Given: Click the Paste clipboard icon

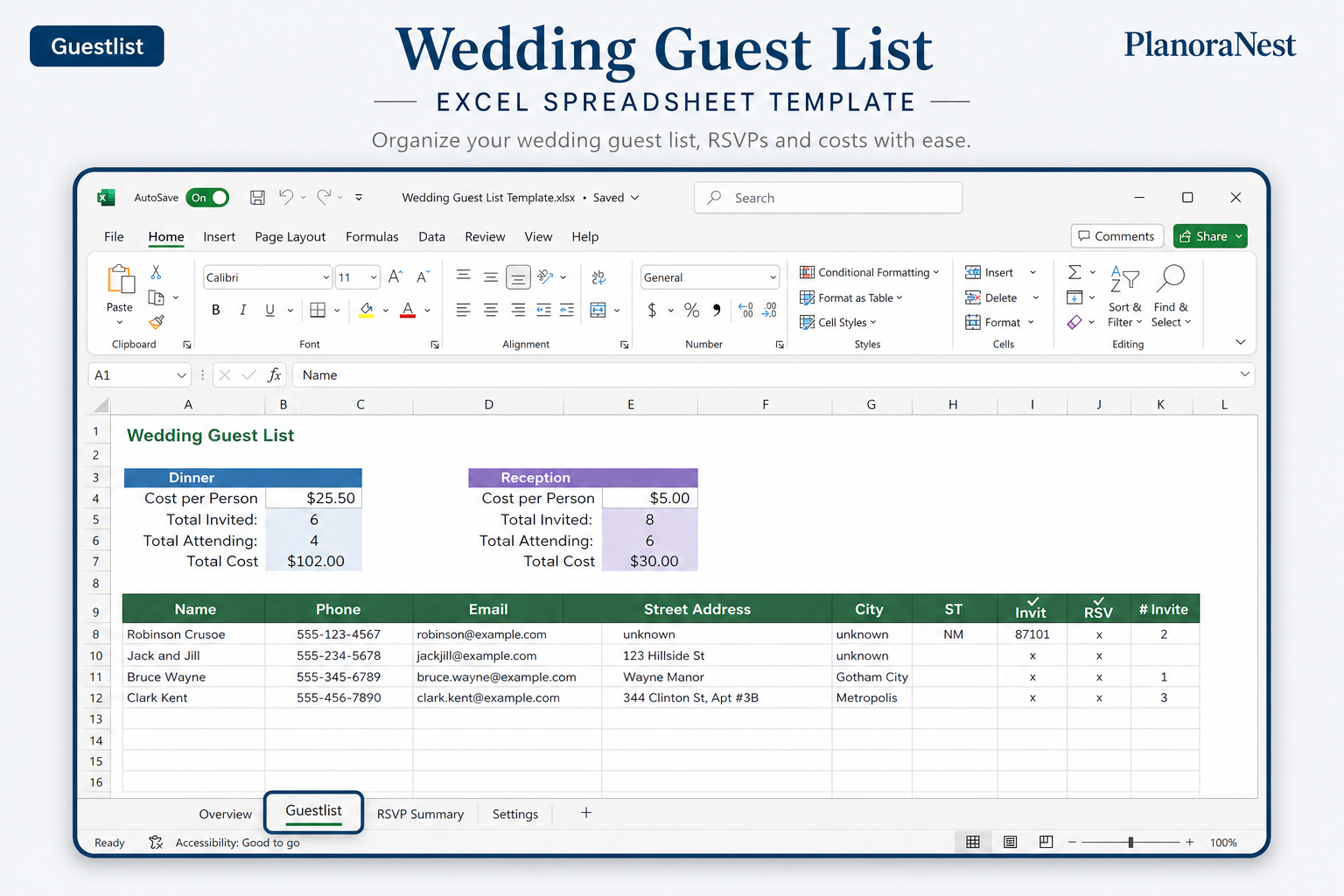Looking at the screenshot, I should (121, 280).
